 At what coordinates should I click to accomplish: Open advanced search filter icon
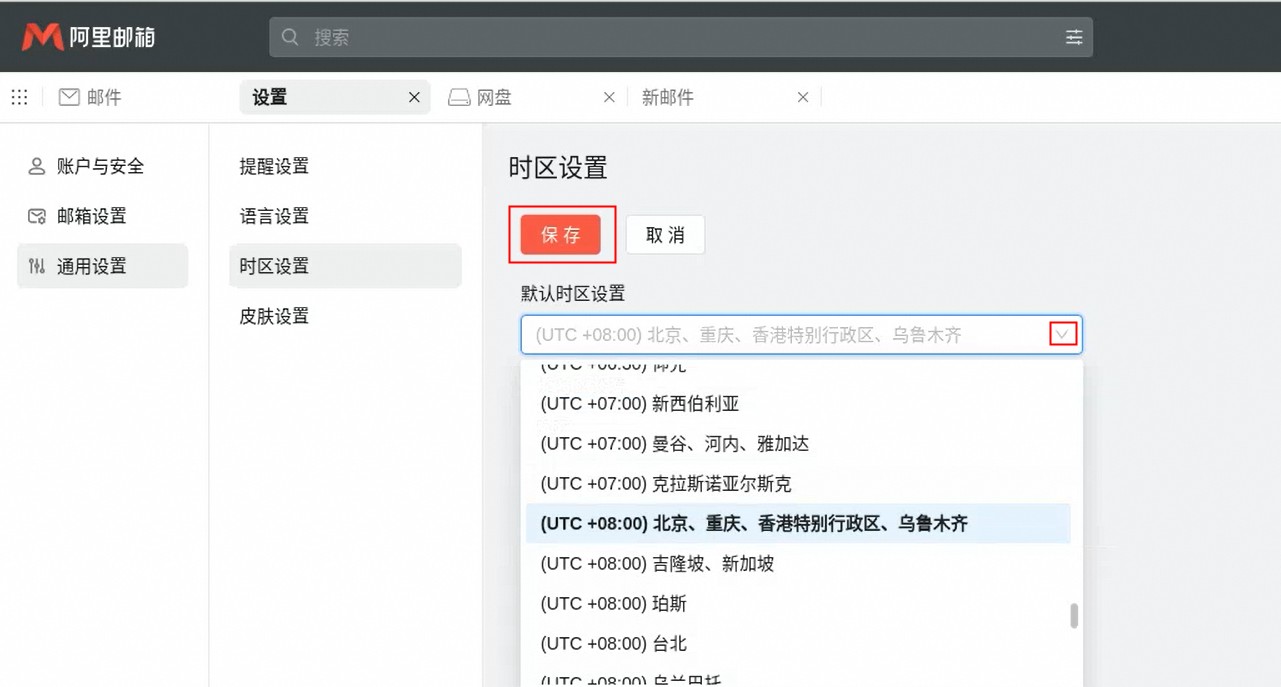[x=1074, y=37]
